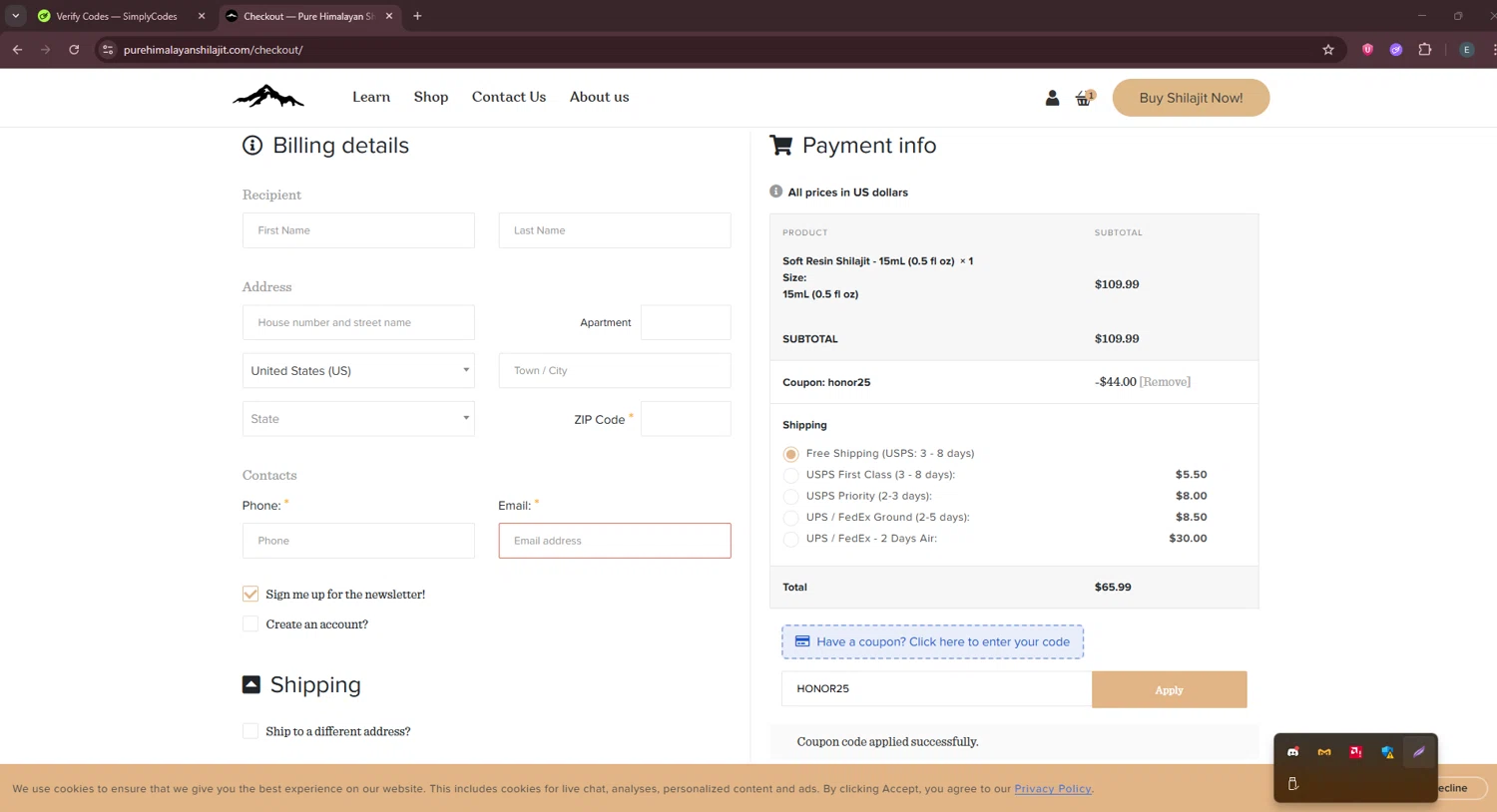Image resolution: width=1497 pixels, height=812 pixels.
Task: Click the purple feather tray icon
Action: point(1418,752)
